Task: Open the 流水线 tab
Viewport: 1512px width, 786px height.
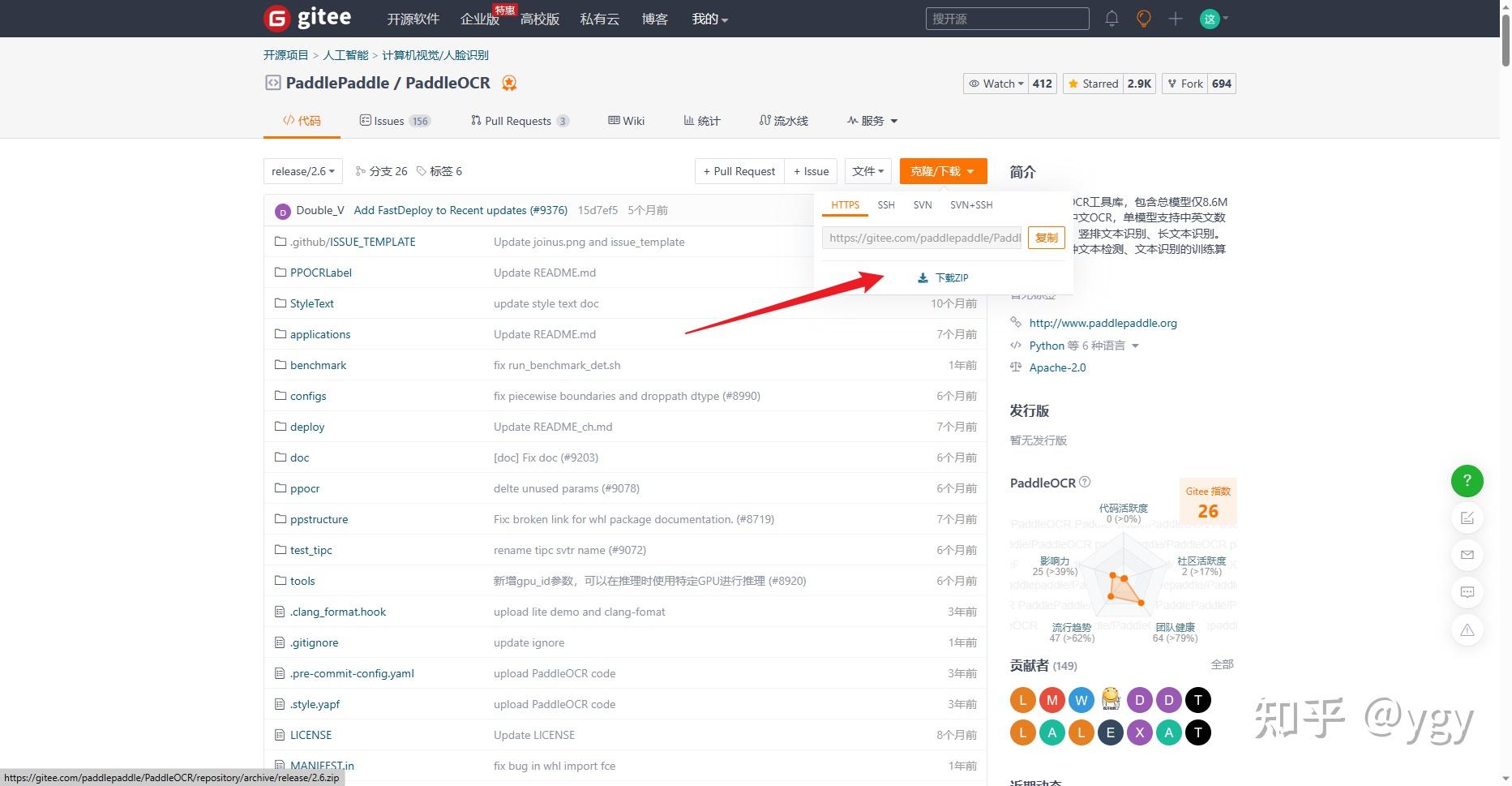Action: coord(784,121)
